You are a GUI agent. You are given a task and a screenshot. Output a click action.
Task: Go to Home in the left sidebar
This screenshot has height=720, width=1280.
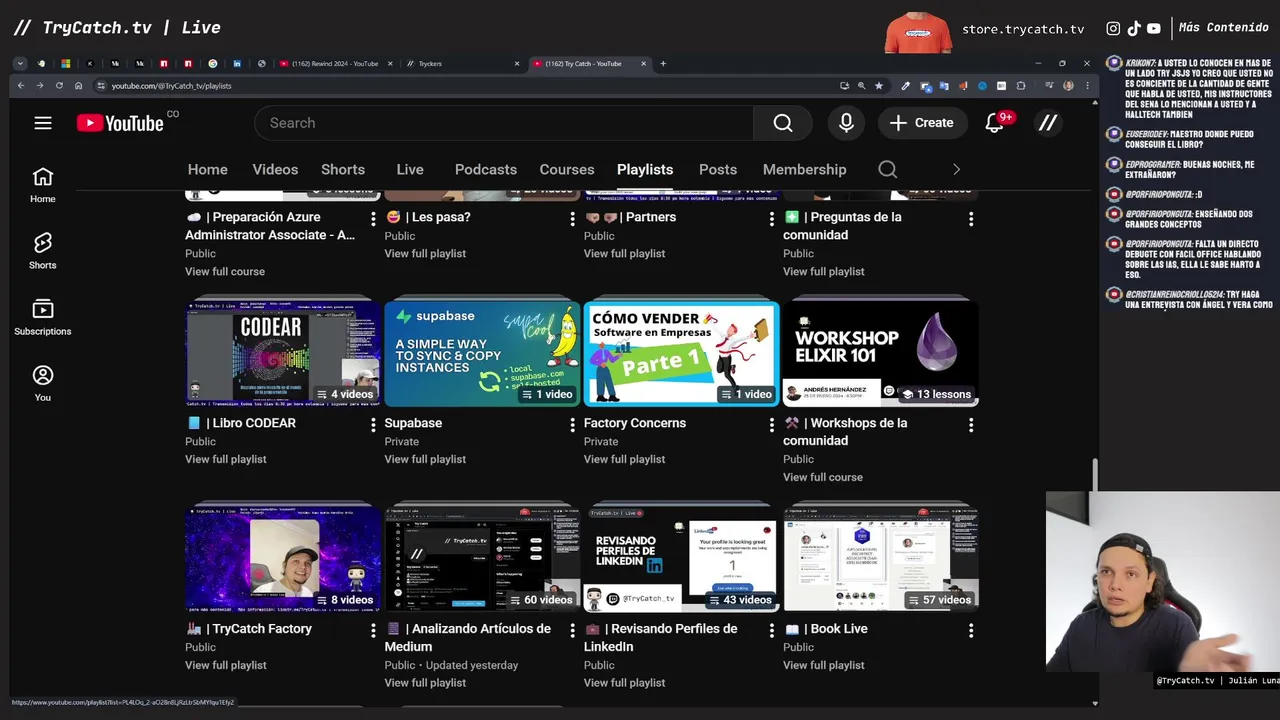42,185
